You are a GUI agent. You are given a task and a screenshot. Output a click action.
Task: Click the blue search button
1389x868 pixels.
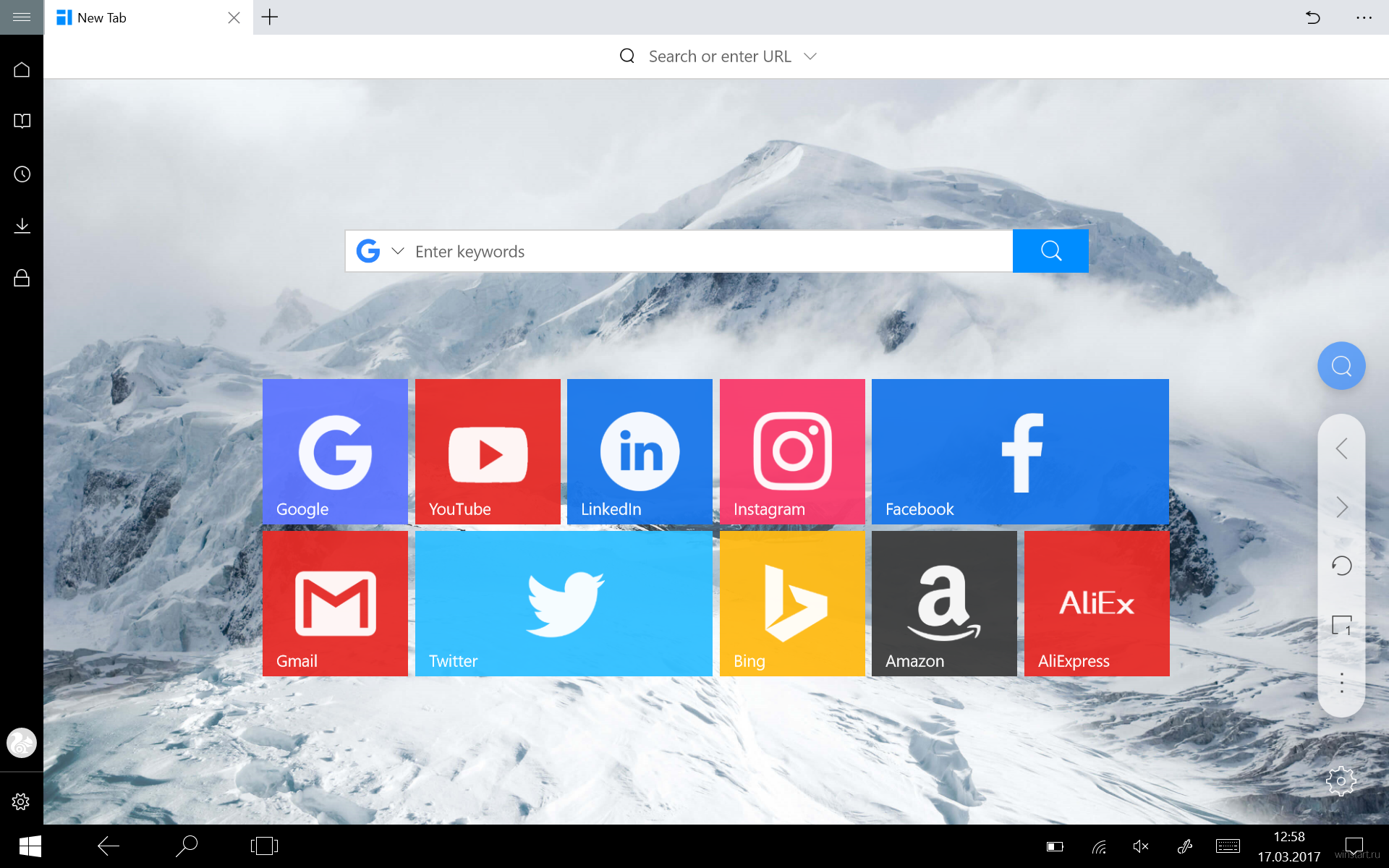1050,251
